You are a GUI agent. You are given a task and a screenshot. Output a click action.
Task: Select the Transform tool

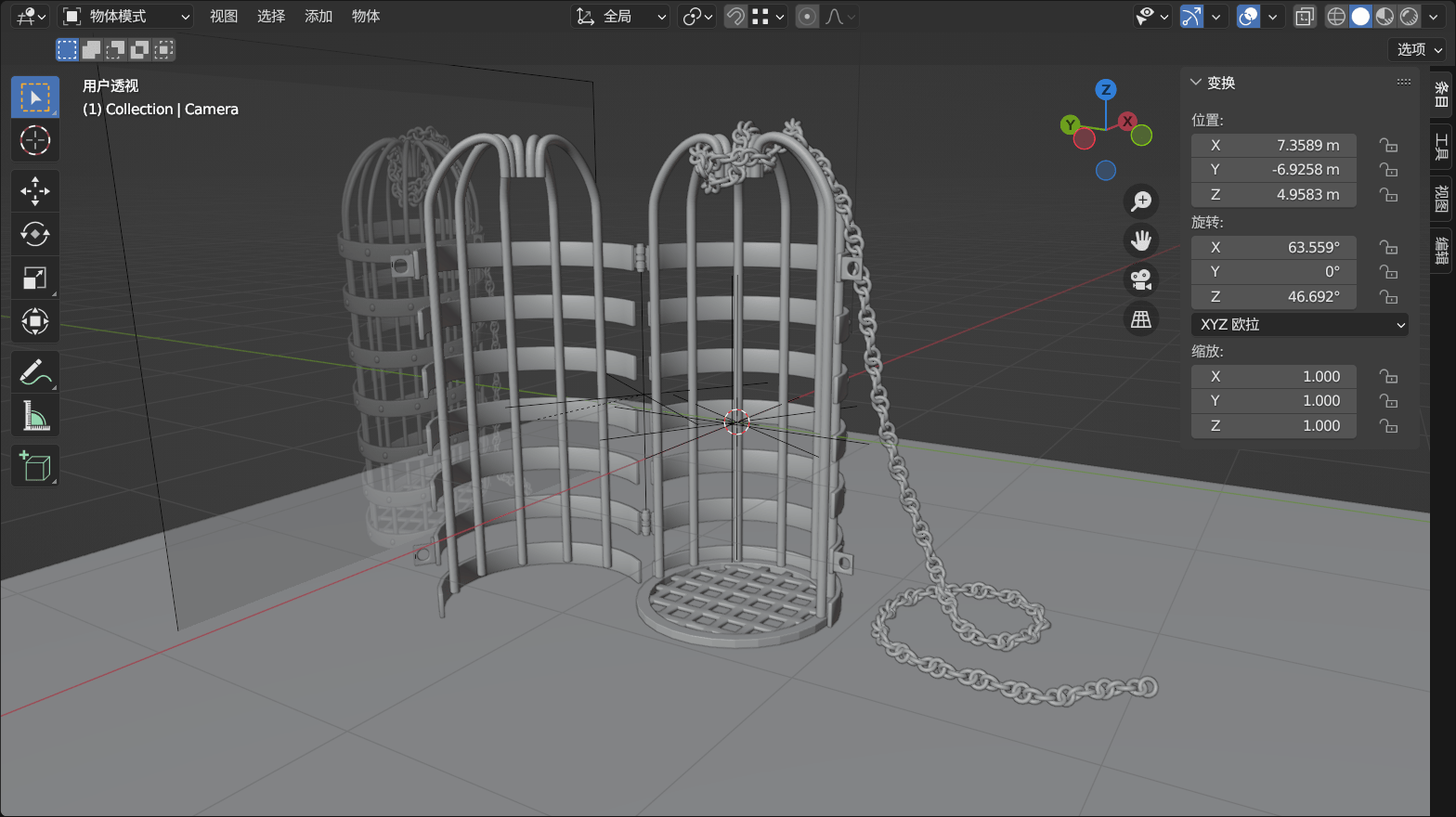pos(35,321)
